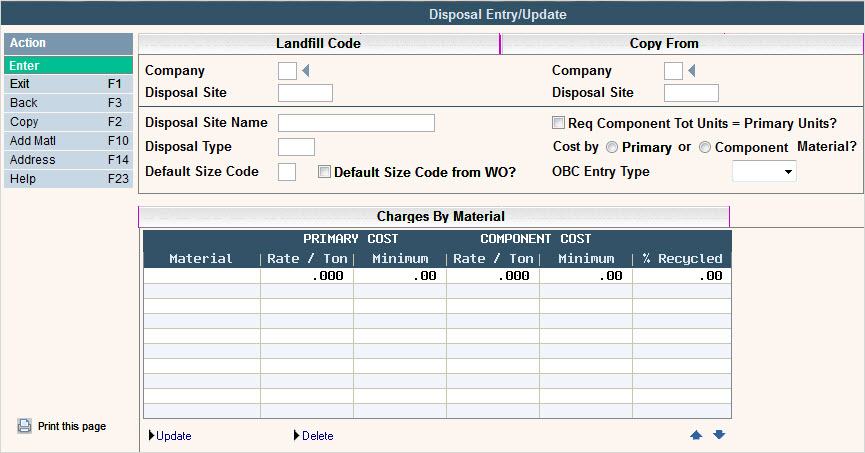Choose Address F14 in Action menu
The height and width of the screenshot is (453, 865).
pos(68,160)
